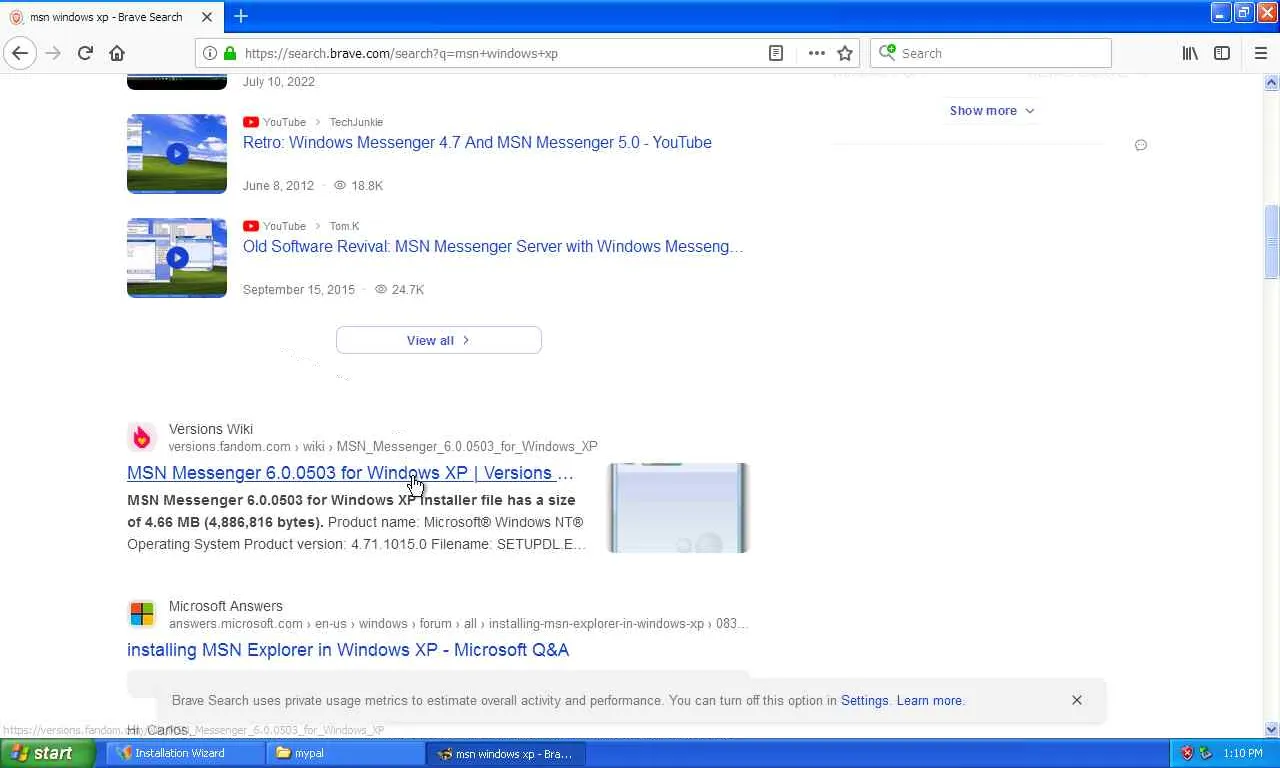Expand the Show more section
The image size is (1280, 768).
992,110
